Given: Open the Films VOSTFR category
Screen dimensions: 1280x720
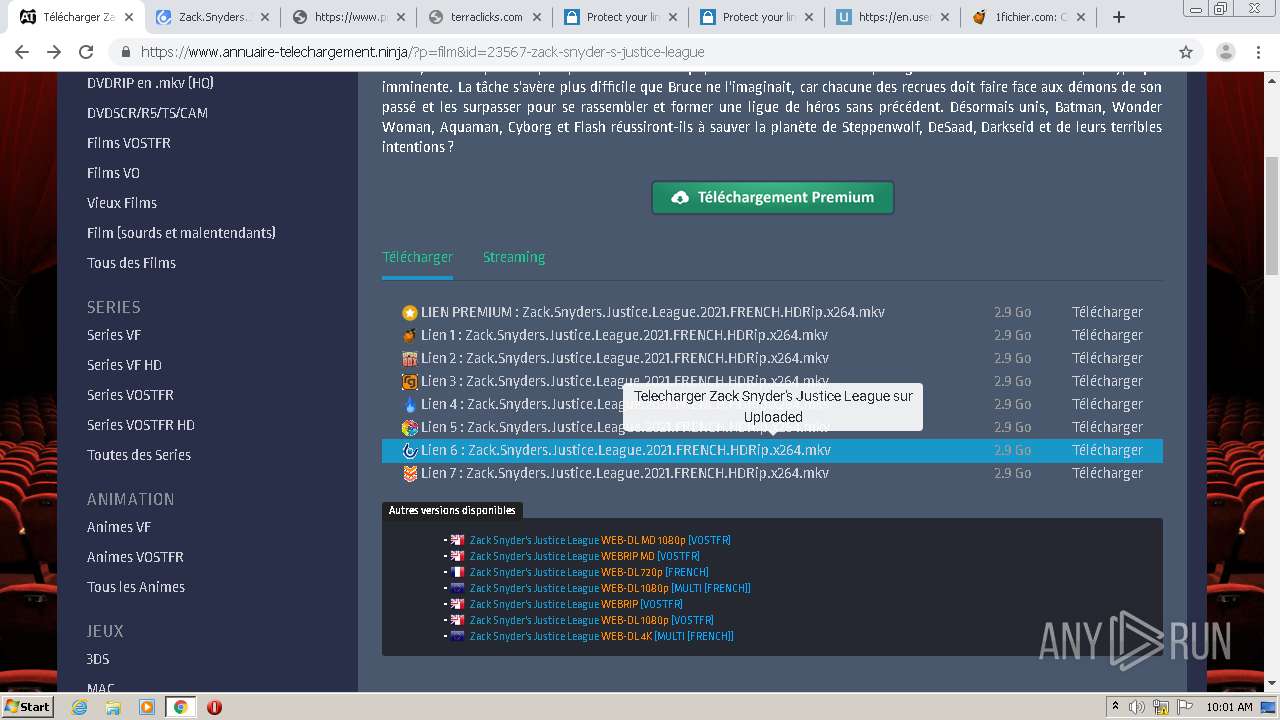Looking at the screenshot, I should click(x=129, y=143).
